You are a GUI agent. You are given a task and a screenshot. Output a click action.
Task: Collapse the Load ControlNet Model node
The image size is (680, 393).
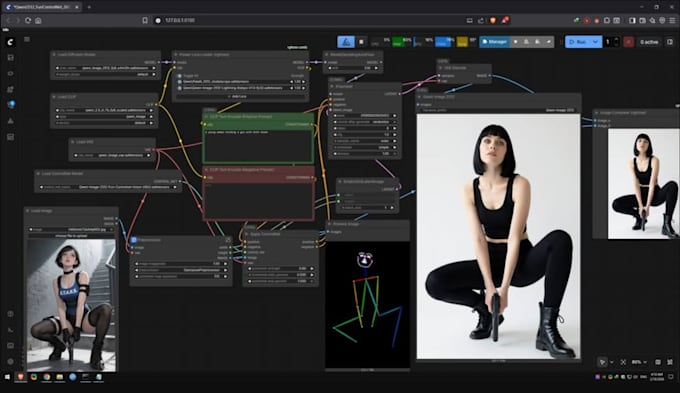(x=38, y=174)
